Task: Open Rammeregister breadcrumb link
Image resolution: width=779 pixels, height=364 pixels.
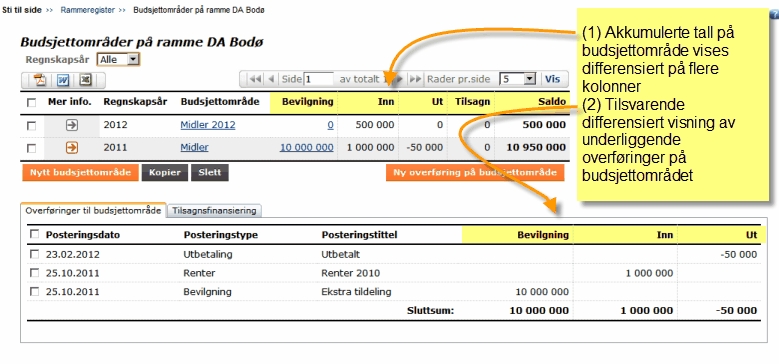Action: click(x=87, y=10)
